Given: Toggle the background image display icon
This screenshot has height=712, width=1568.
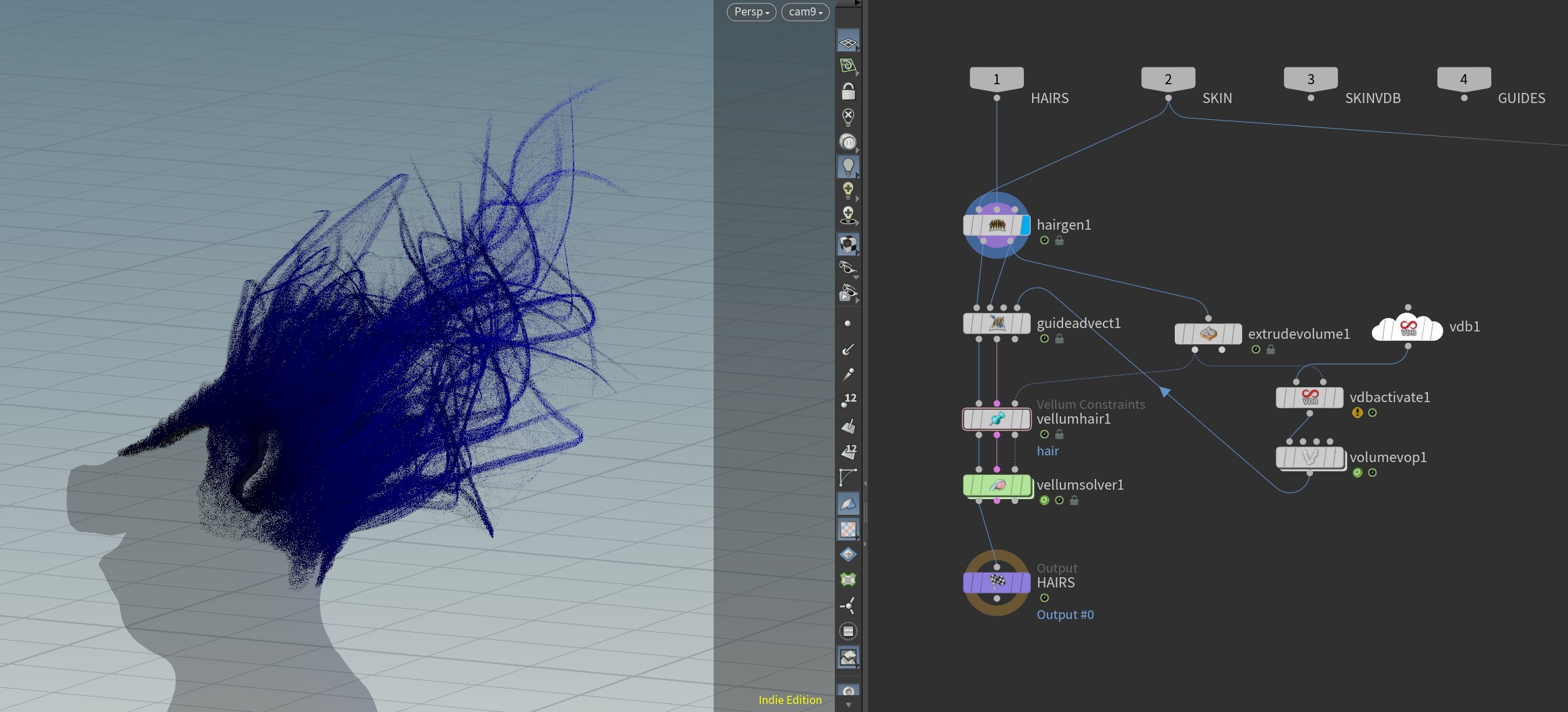Looking at the screenshot, I should point(848,657).
